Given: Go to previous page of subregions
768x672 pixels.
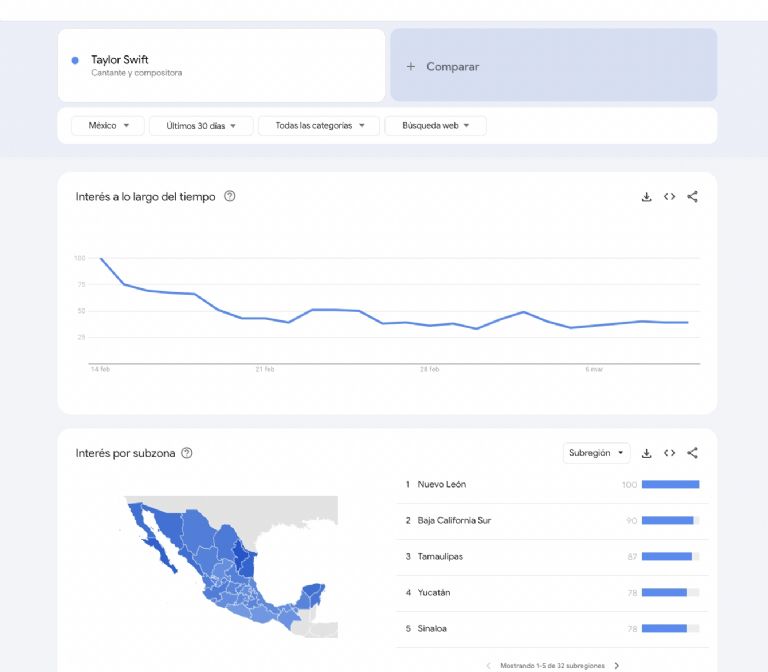Looking at the screenshot, I should 489,665.
